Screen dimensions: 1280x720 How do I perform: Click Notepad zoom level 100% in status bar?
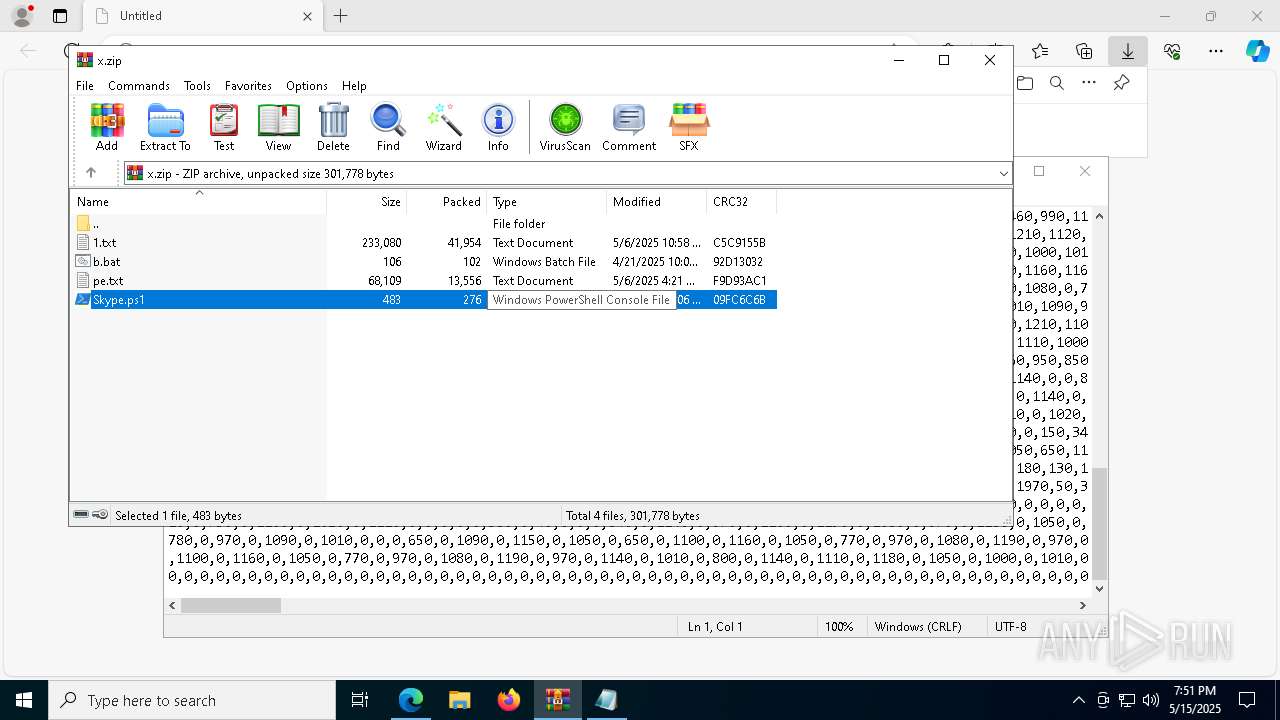pos(839,627)
